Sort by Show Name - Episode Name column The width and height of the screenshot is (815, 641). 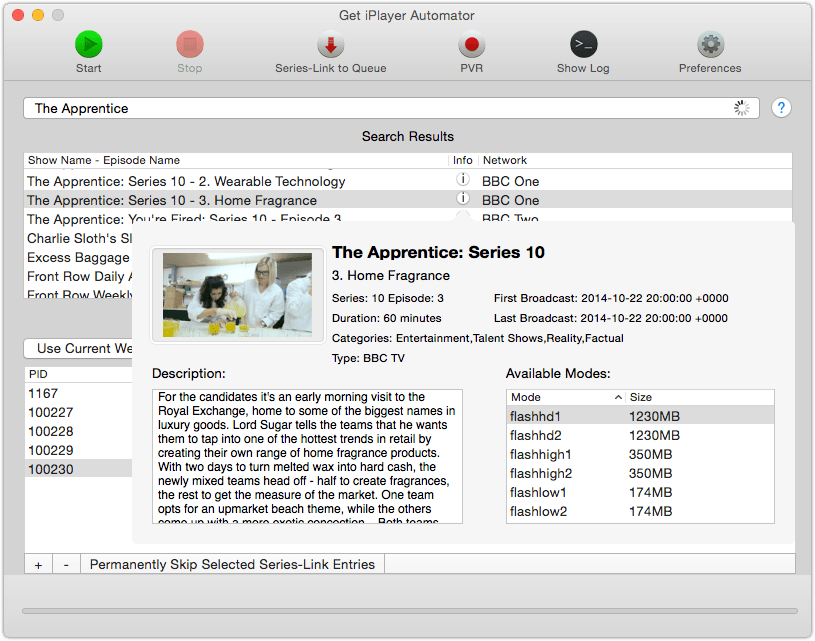click(235, 160)
